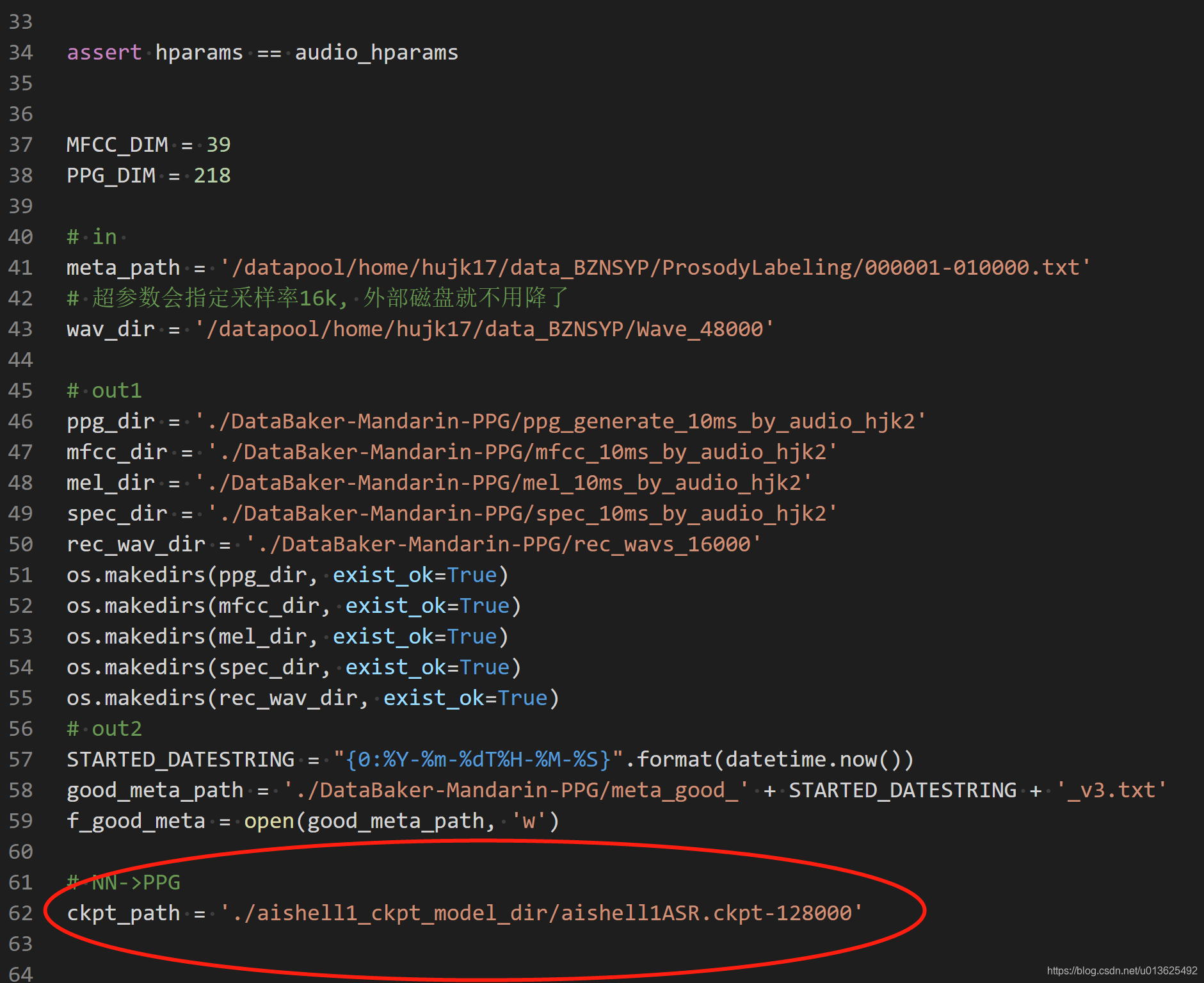Click line number 57 in gutter
The width and height of the screenshot is (1204, 983).
pos(20,760)
